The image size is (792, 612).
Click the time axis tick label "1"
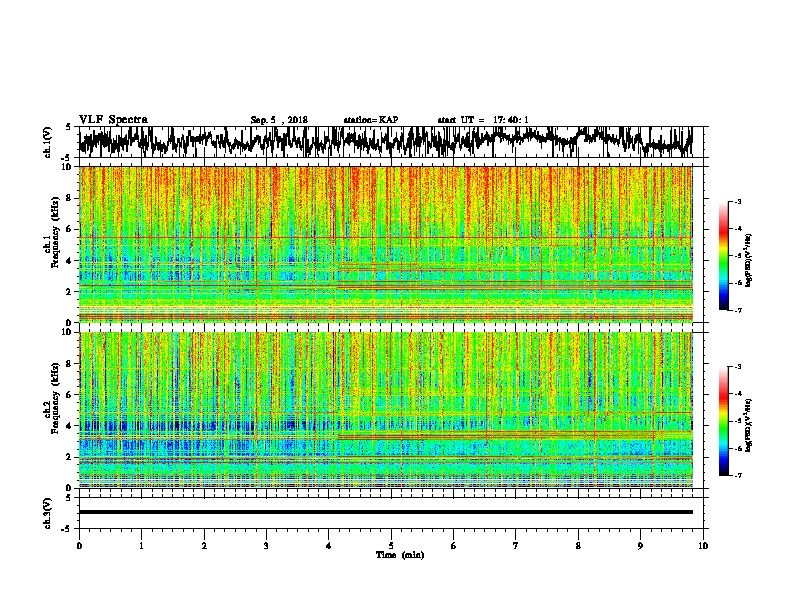point(141,546)
